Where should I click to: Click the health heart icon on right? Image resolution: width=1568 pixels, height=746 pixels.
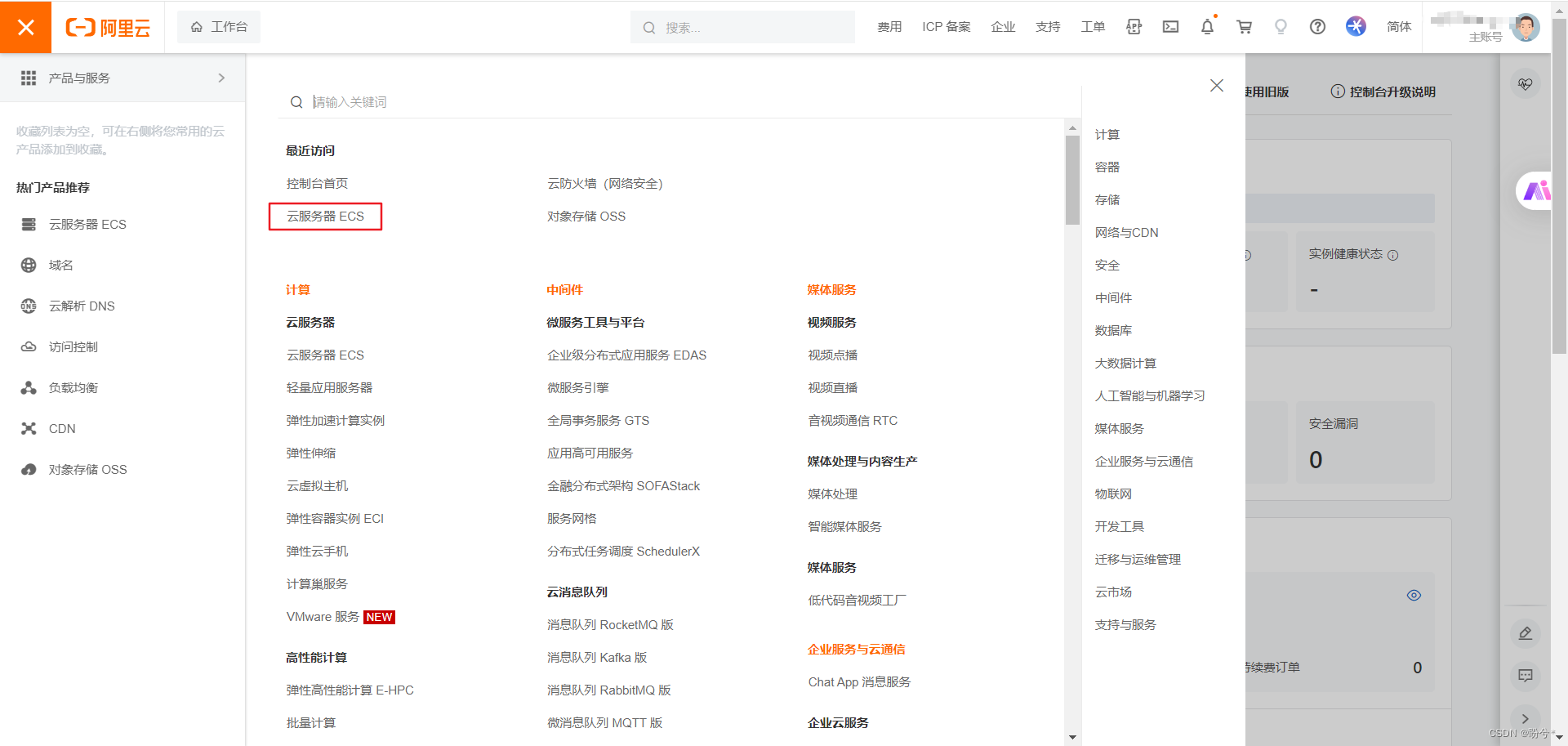pos(1526,84)
